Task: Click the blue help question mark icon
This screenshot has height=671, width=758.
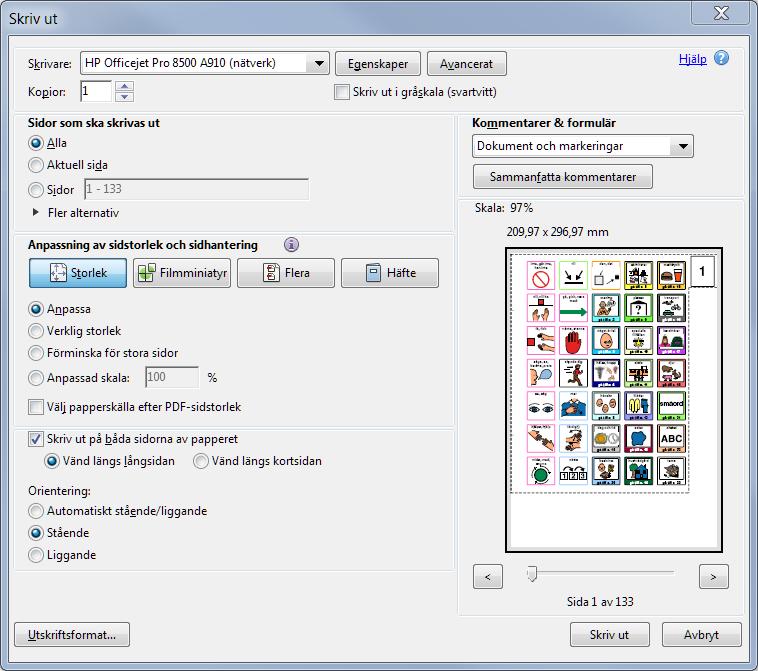Action: (721, 58)
